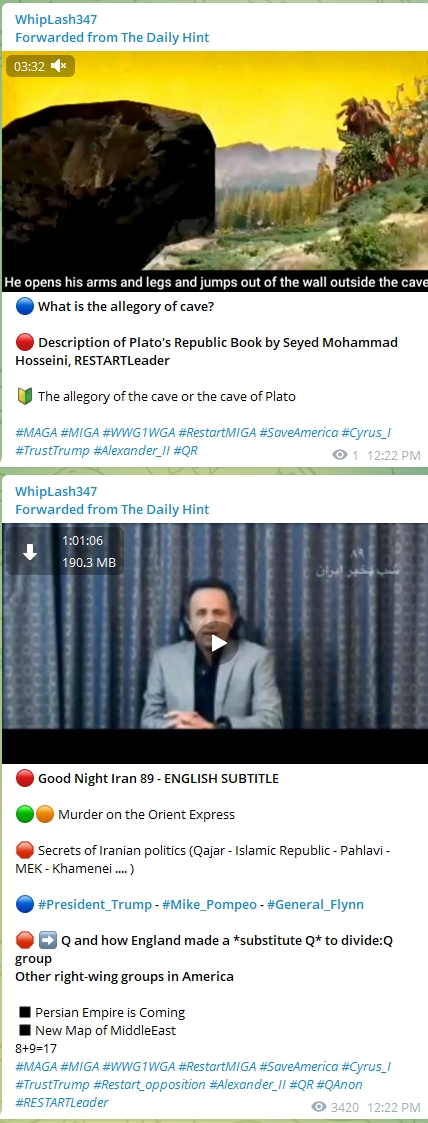
Task: Click the views eye icon on first message
Action: [340, 455]
